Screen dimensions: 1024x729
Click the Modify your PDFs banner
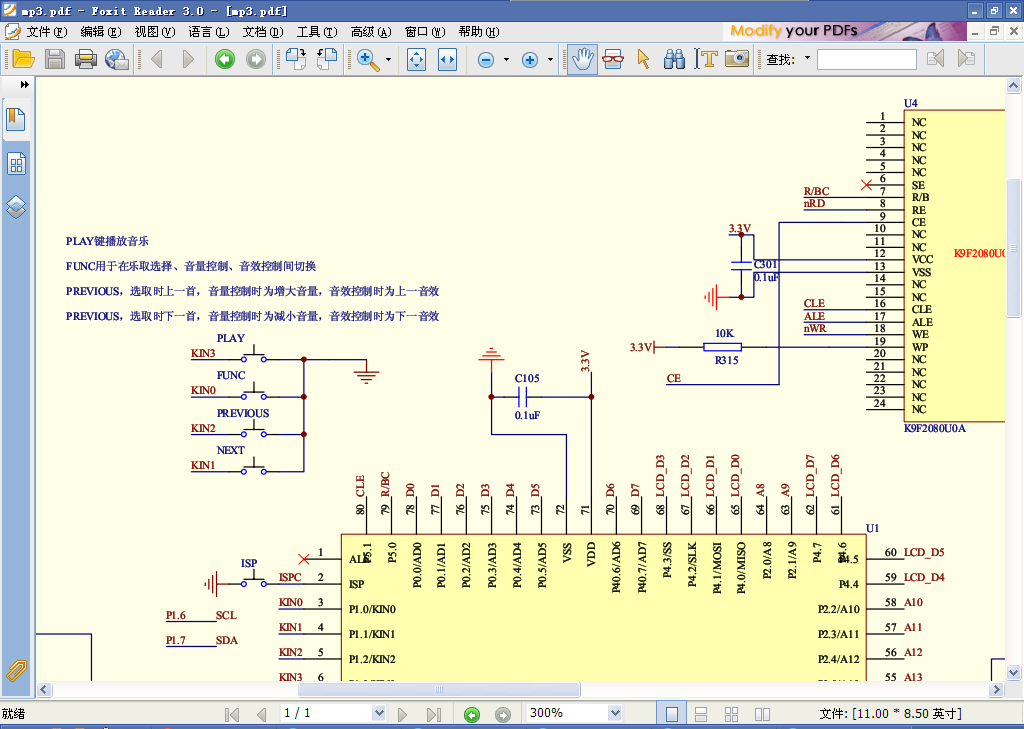click(844, 31)
